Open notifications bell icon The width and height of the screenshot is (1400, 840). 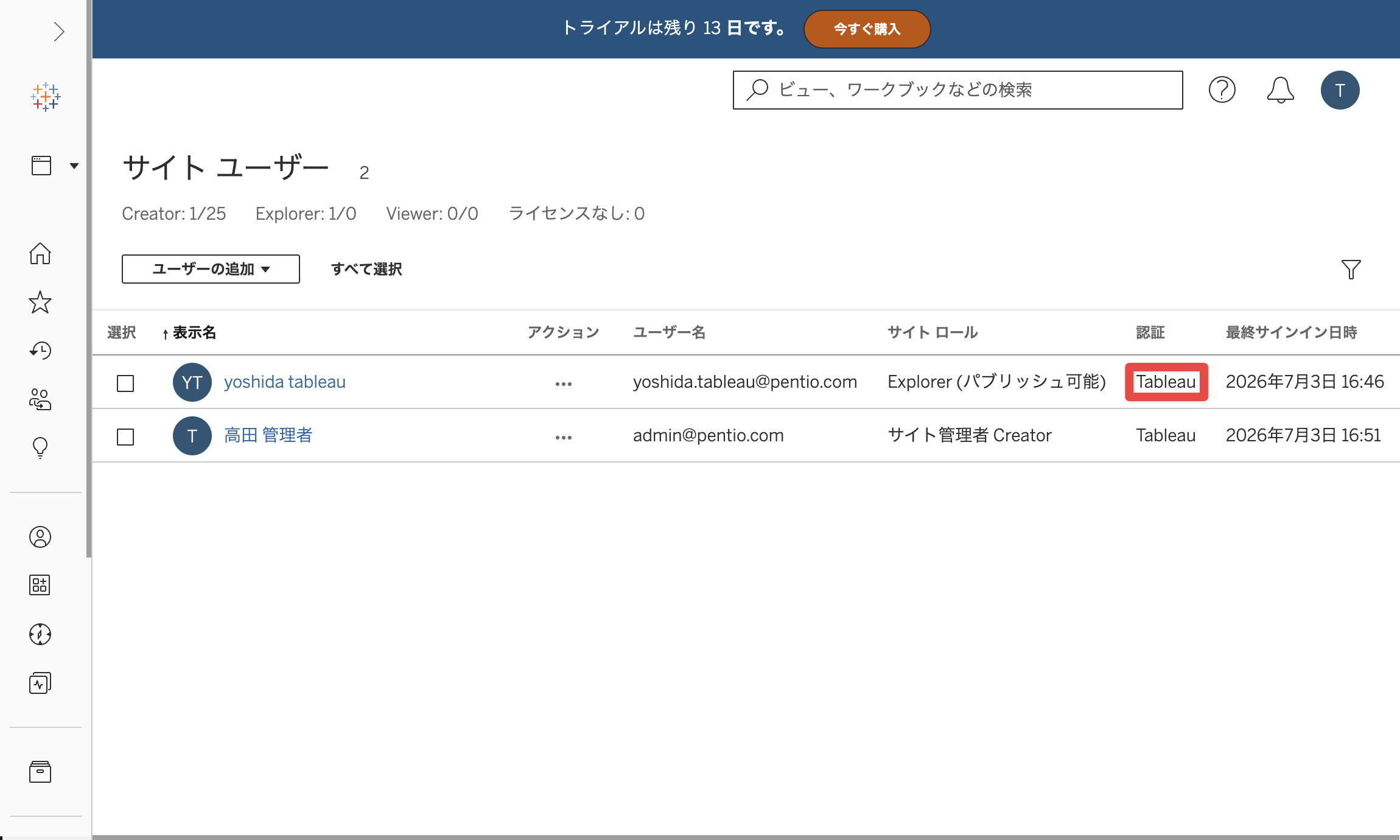[1281, 90]
